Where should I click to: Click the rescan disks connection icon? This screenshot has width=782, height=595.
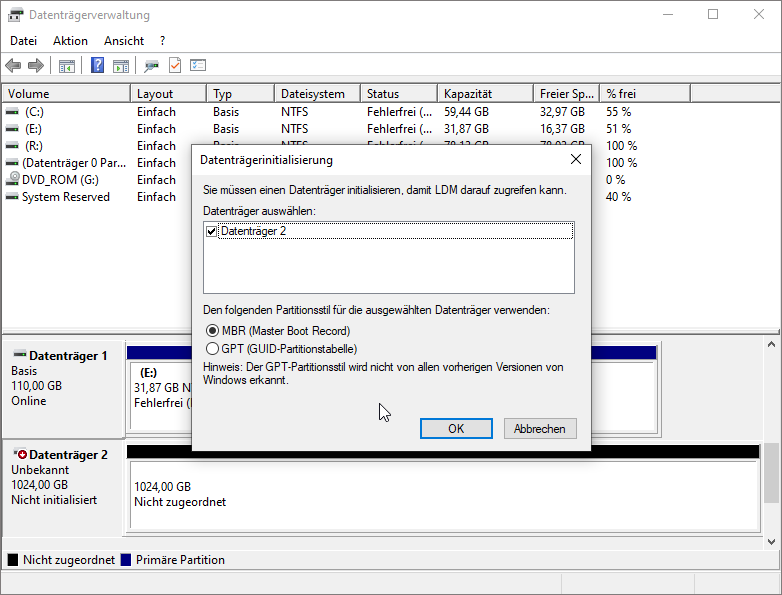pyautogui.click(x=152, y=66)
